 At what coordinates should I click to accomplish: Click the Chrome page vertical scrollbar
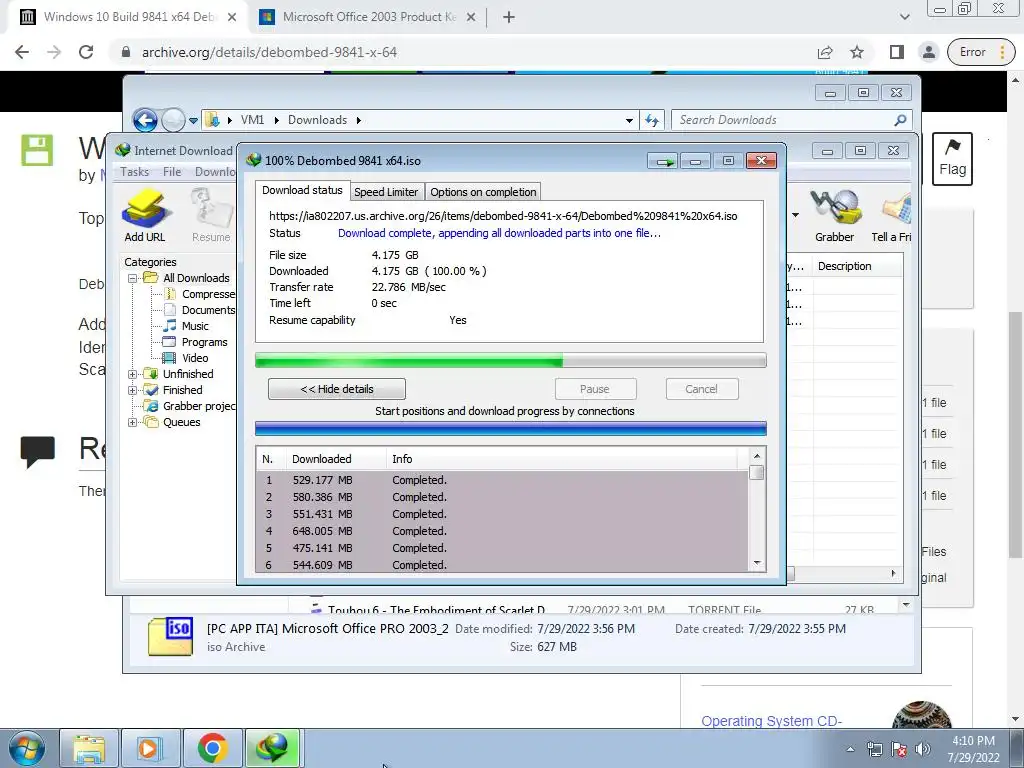[x=1015, y=434]
